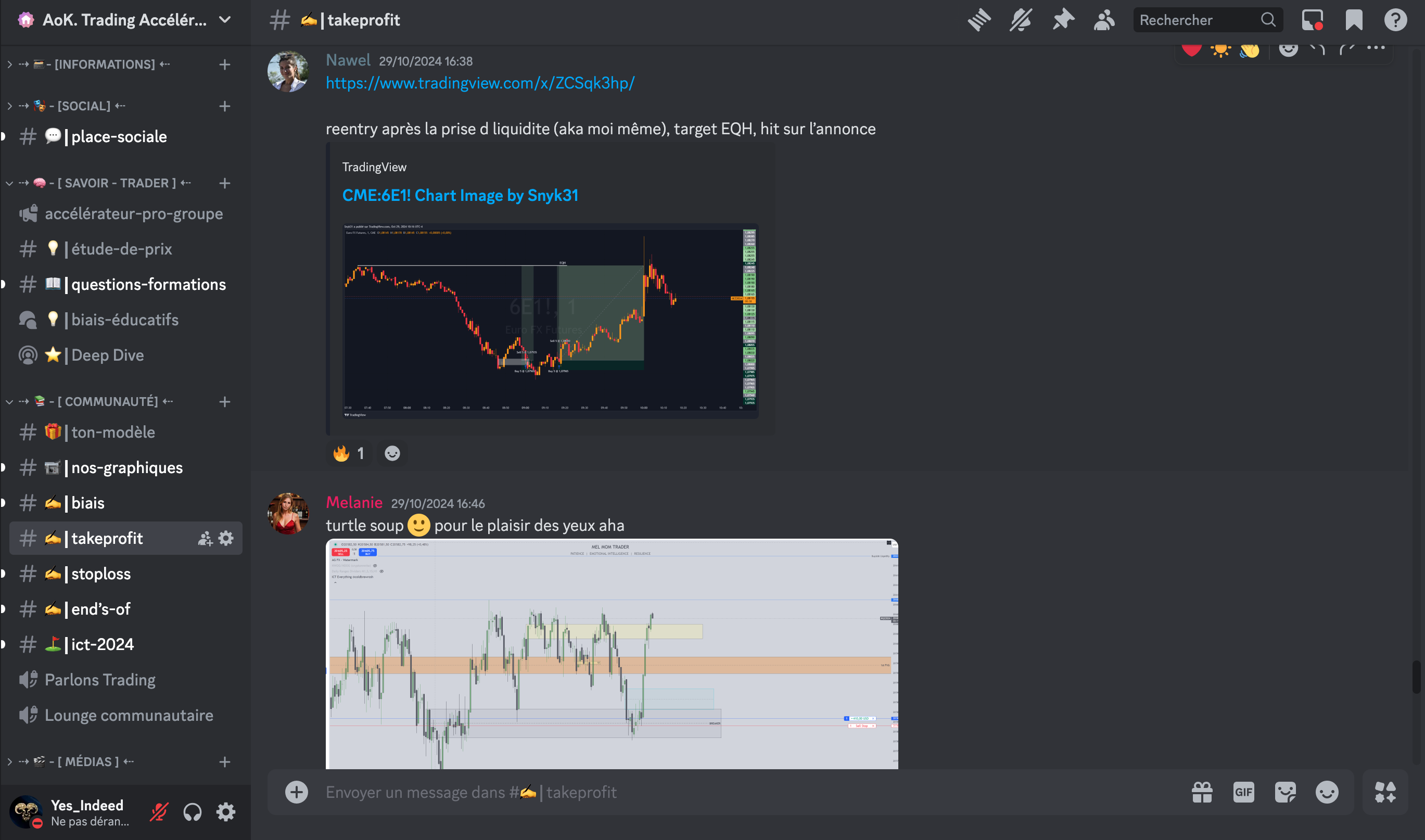Click the help question mark icon
1425x840 pixels.
click(1395, 20)
